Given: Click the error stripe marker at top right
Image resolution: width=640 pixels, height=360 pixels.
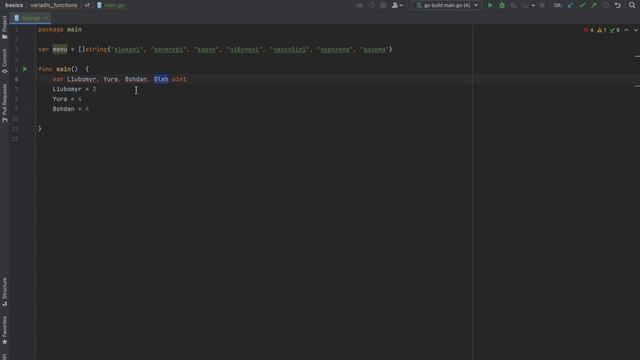Looking at the screenshot, I should (x=637, y=56).
